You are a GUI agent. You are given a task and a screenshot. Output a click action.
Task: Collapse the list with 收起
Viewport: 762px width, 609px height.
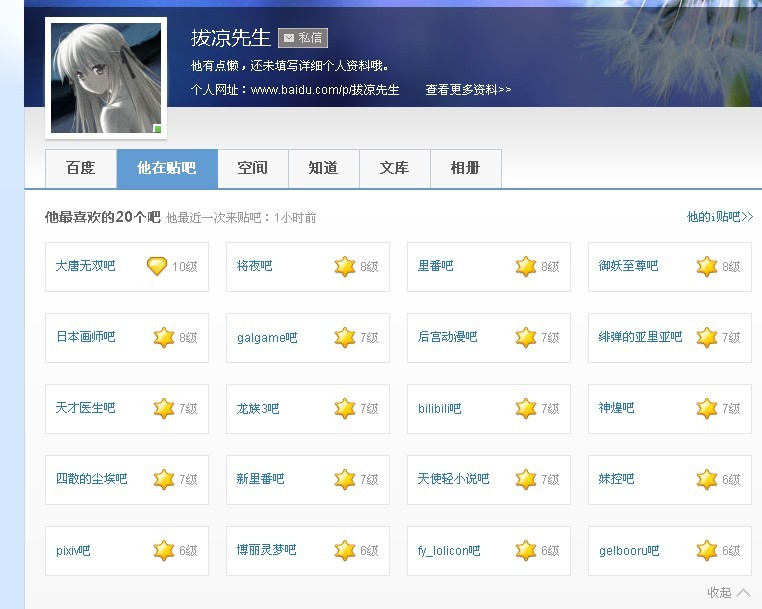click(x=728, y=592)
